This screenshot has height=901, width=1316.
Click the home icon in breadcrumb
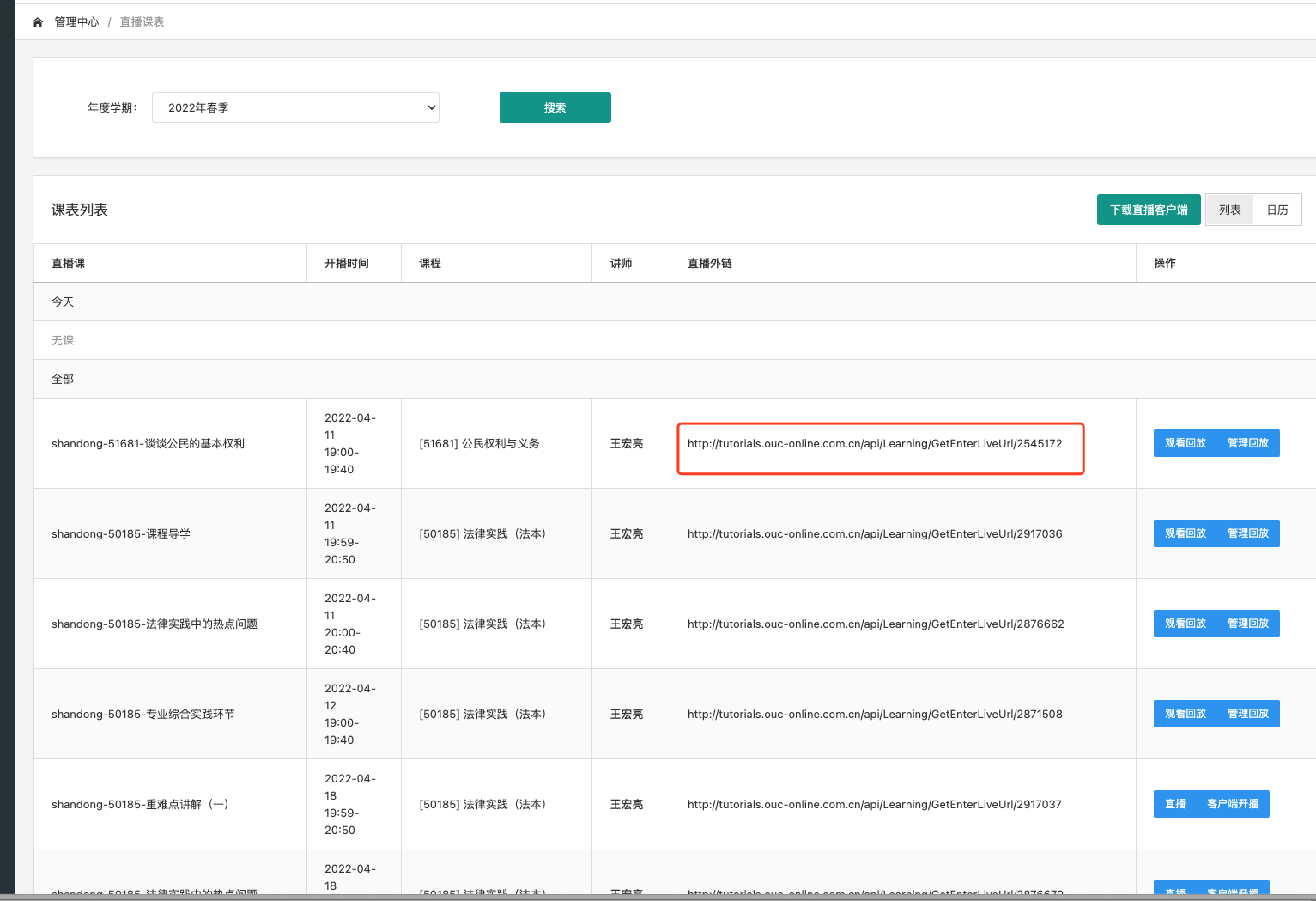[x=38, y=22]
